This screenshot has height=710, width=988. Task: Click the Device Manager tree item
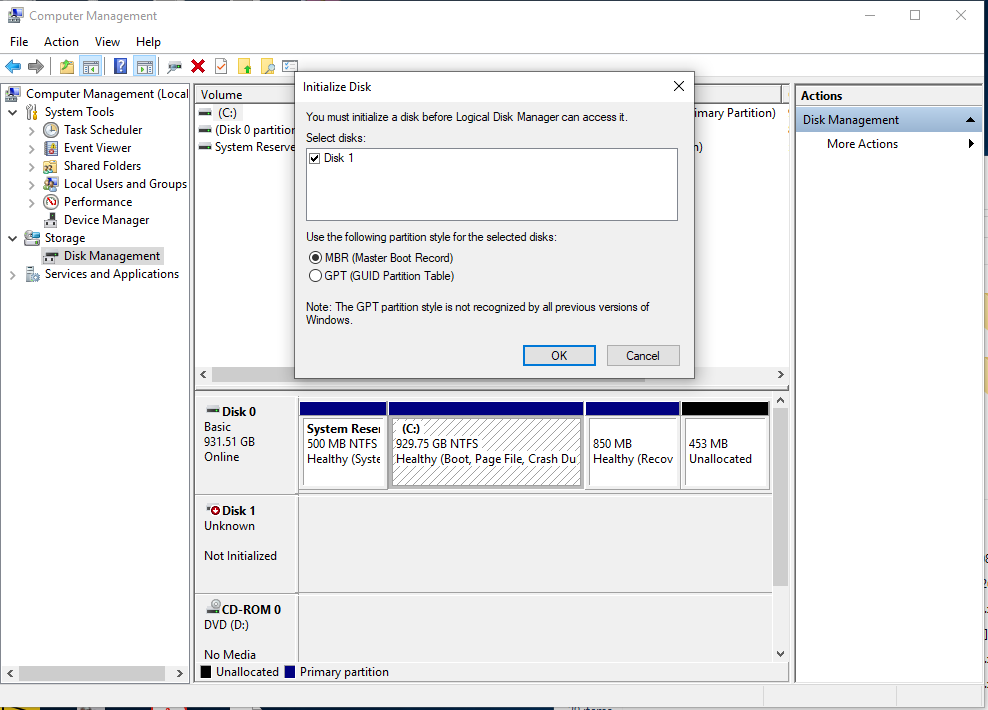click(x=106, y=220)
